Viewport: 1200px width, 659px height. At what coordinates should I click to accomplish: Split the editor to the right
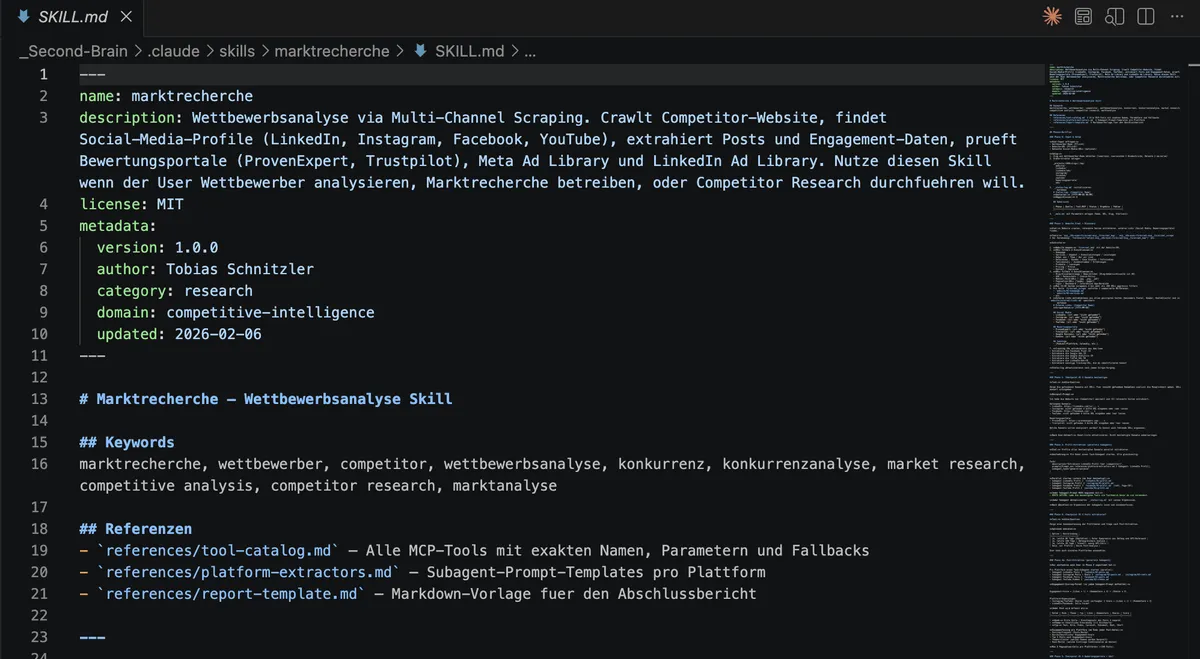coord(1146,16)
